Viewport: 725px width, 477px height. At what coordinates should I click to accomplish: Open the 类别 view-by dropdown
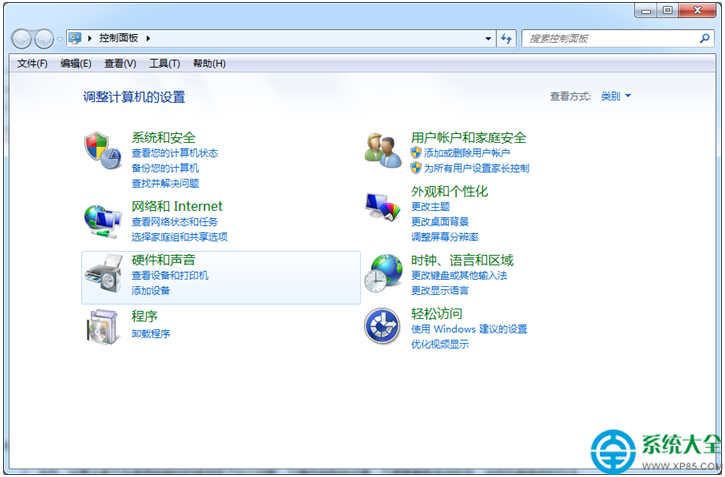(x=615, y=96)
